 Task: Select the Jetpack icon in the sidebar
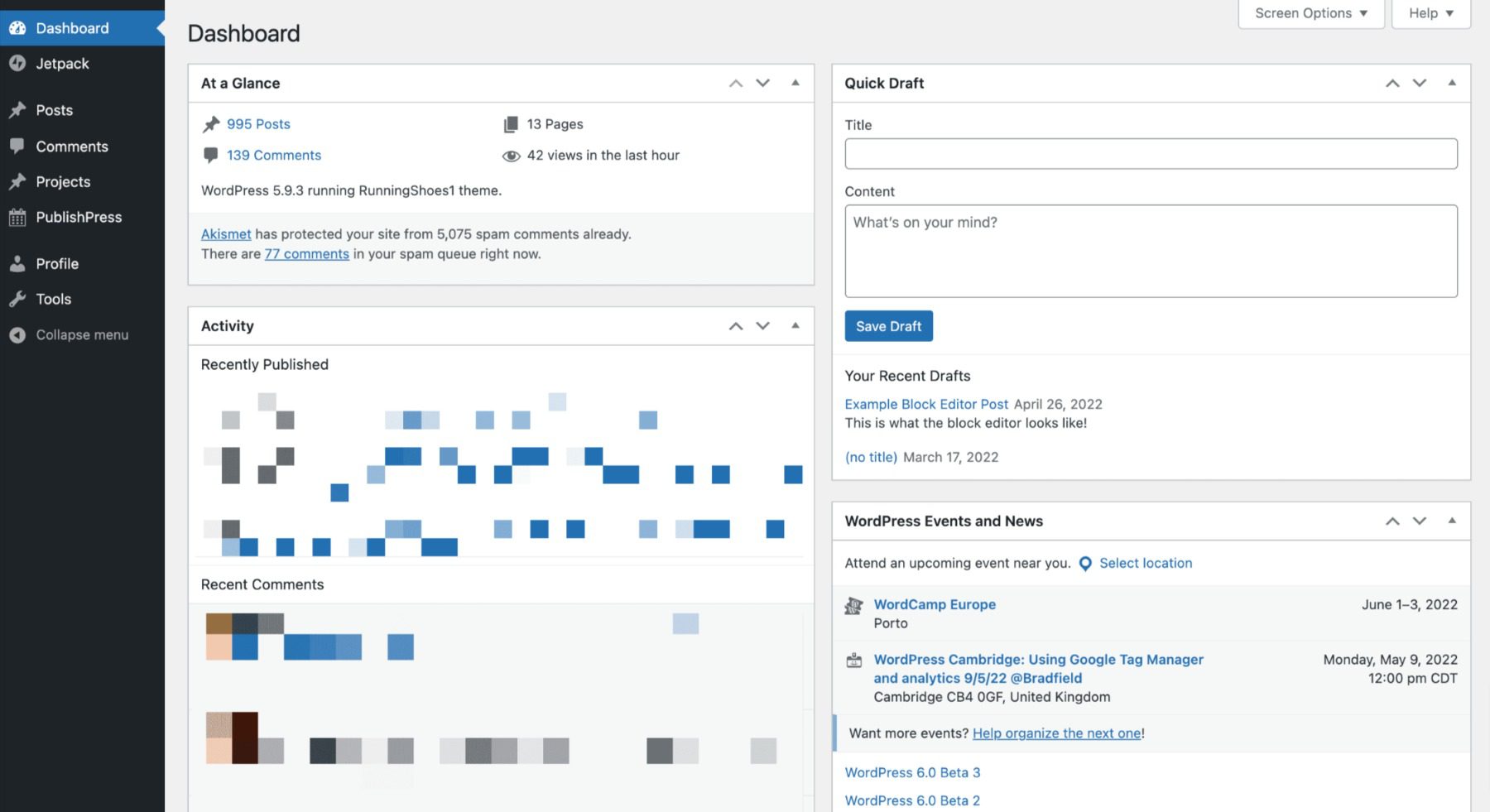[18, 63]
